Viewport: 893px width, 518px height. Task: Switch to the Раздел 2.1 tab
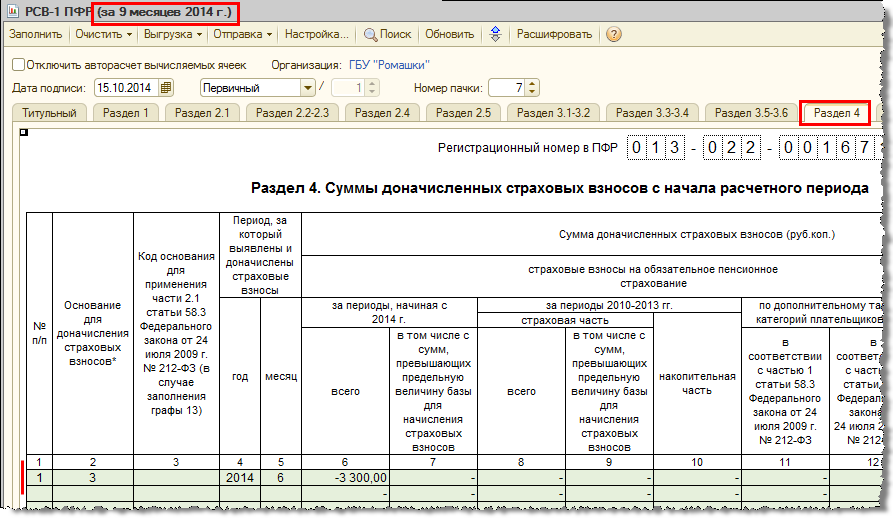202,113
